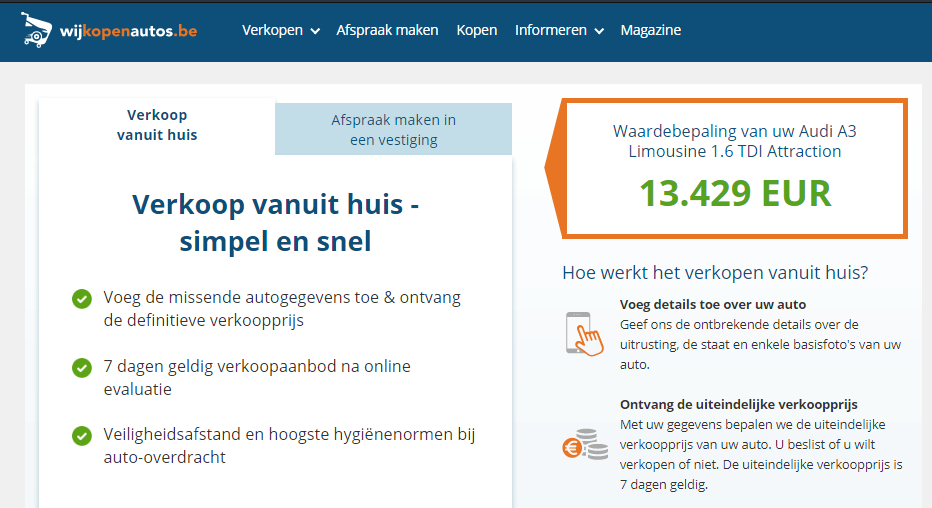Select the Verkoop vanuit huis tab

(157, 125)
